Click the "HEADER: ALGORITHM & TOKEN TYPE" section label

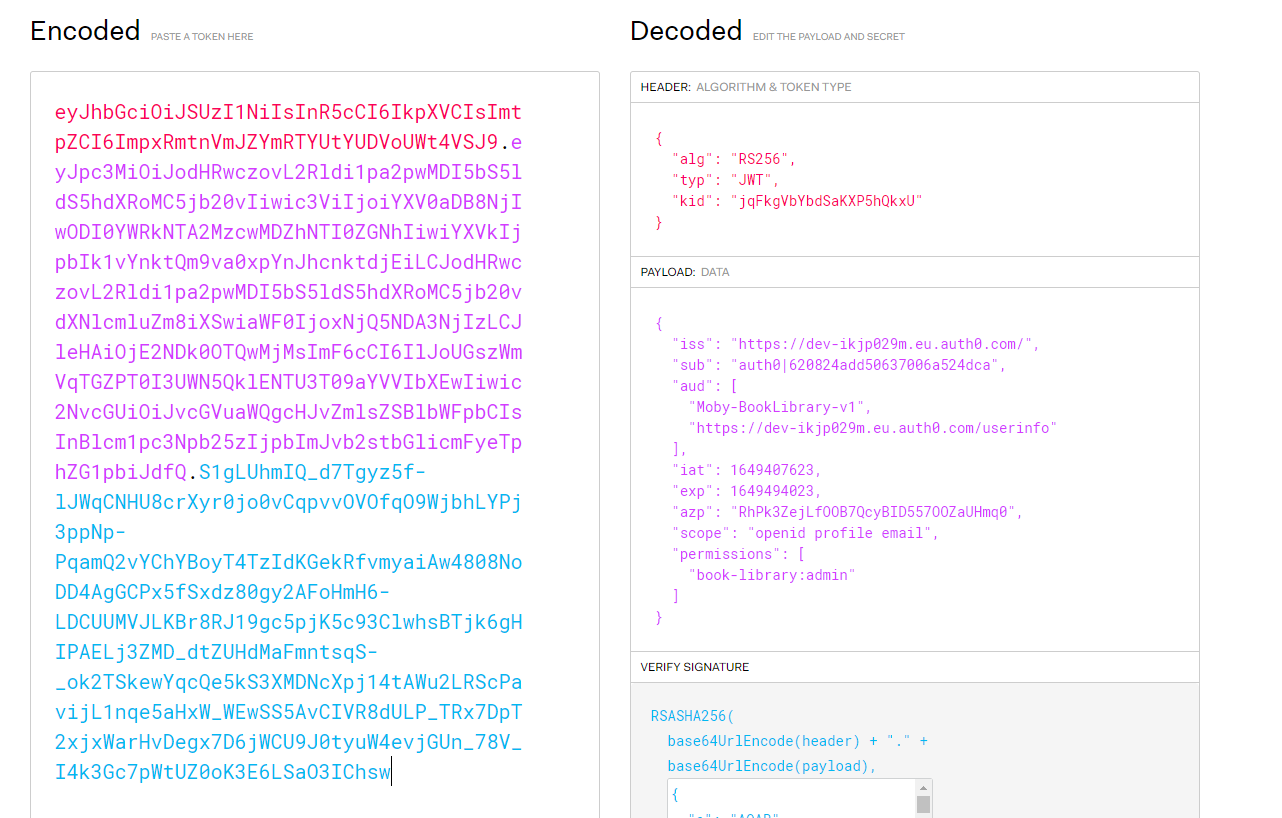tap(746, 87)
